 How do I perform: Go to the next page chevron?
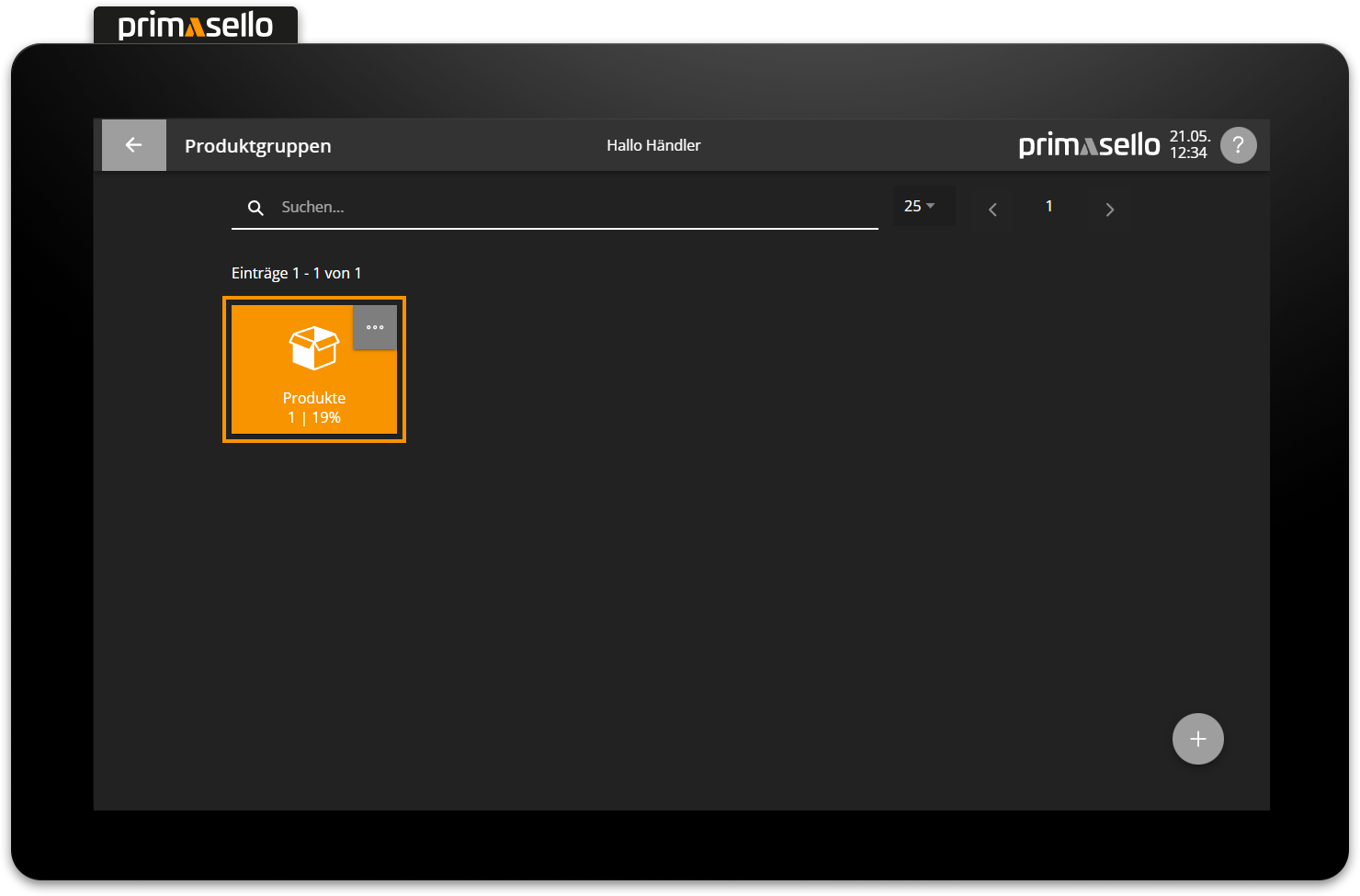pos(1109,210)
